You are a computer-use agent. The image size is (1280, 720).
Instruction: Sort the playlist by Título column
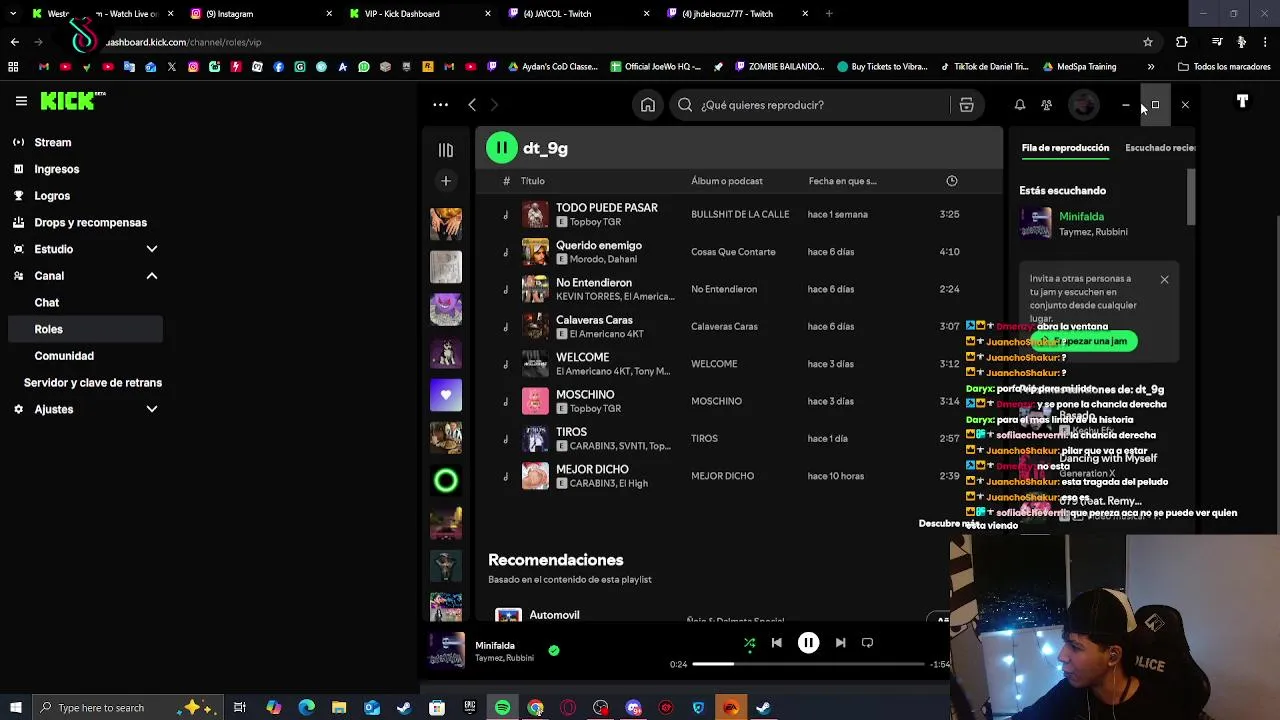click(x=532, y=181)
